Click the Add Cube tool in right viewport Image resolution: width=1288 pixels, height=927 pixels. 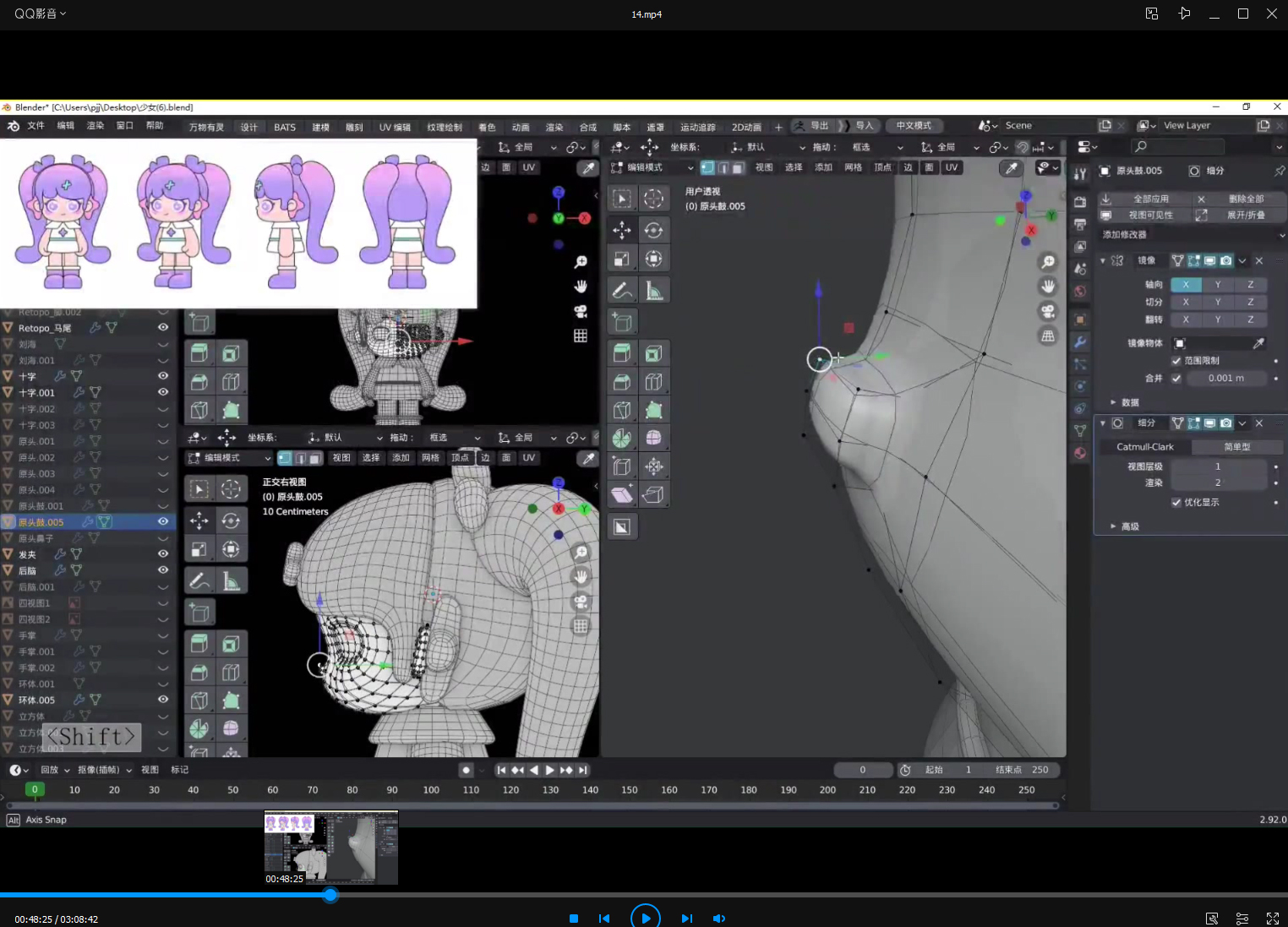click(622, 322)
